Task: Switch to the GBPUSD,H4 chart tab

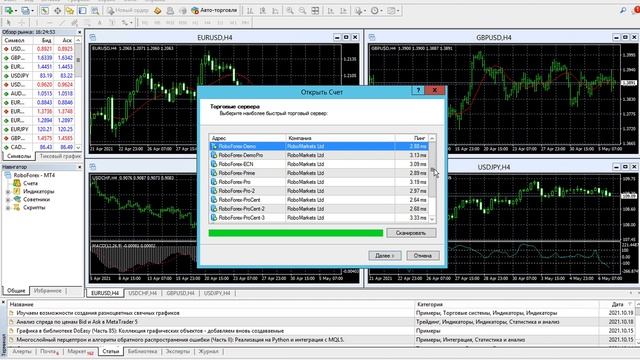Action: click(180, 293)
